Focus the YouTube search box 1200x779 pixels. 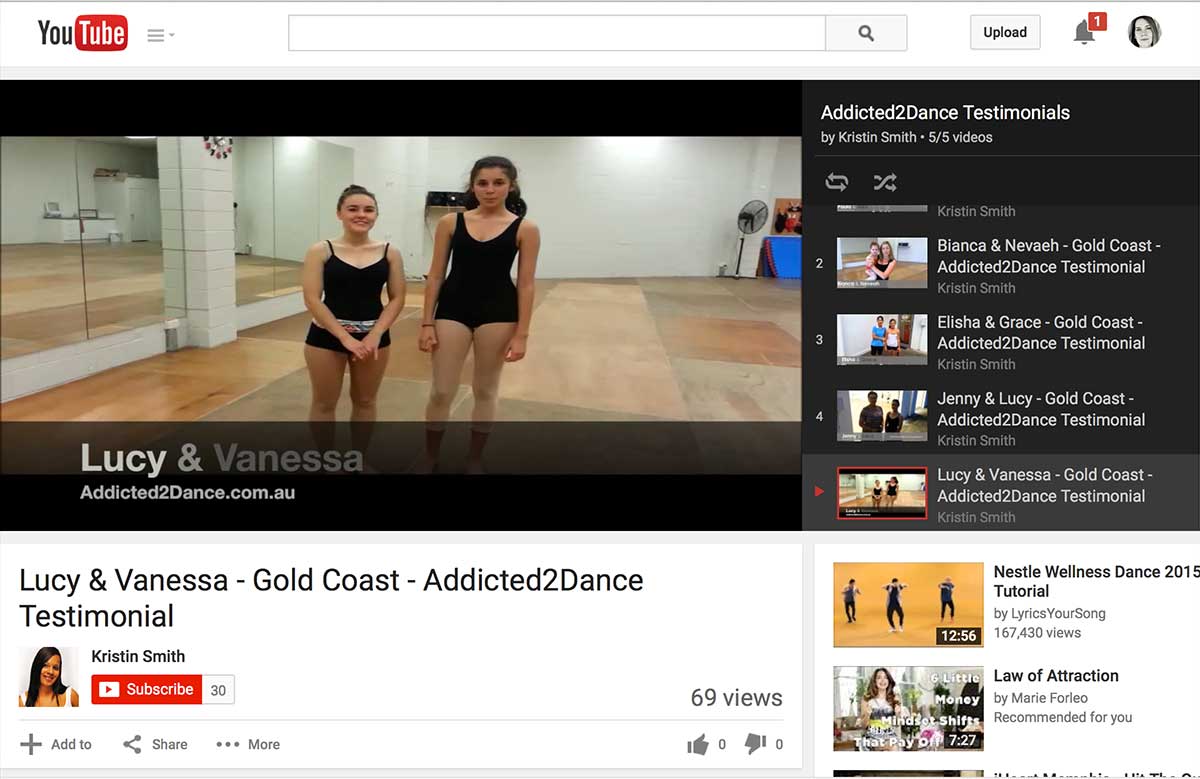[x=557, y=33]
